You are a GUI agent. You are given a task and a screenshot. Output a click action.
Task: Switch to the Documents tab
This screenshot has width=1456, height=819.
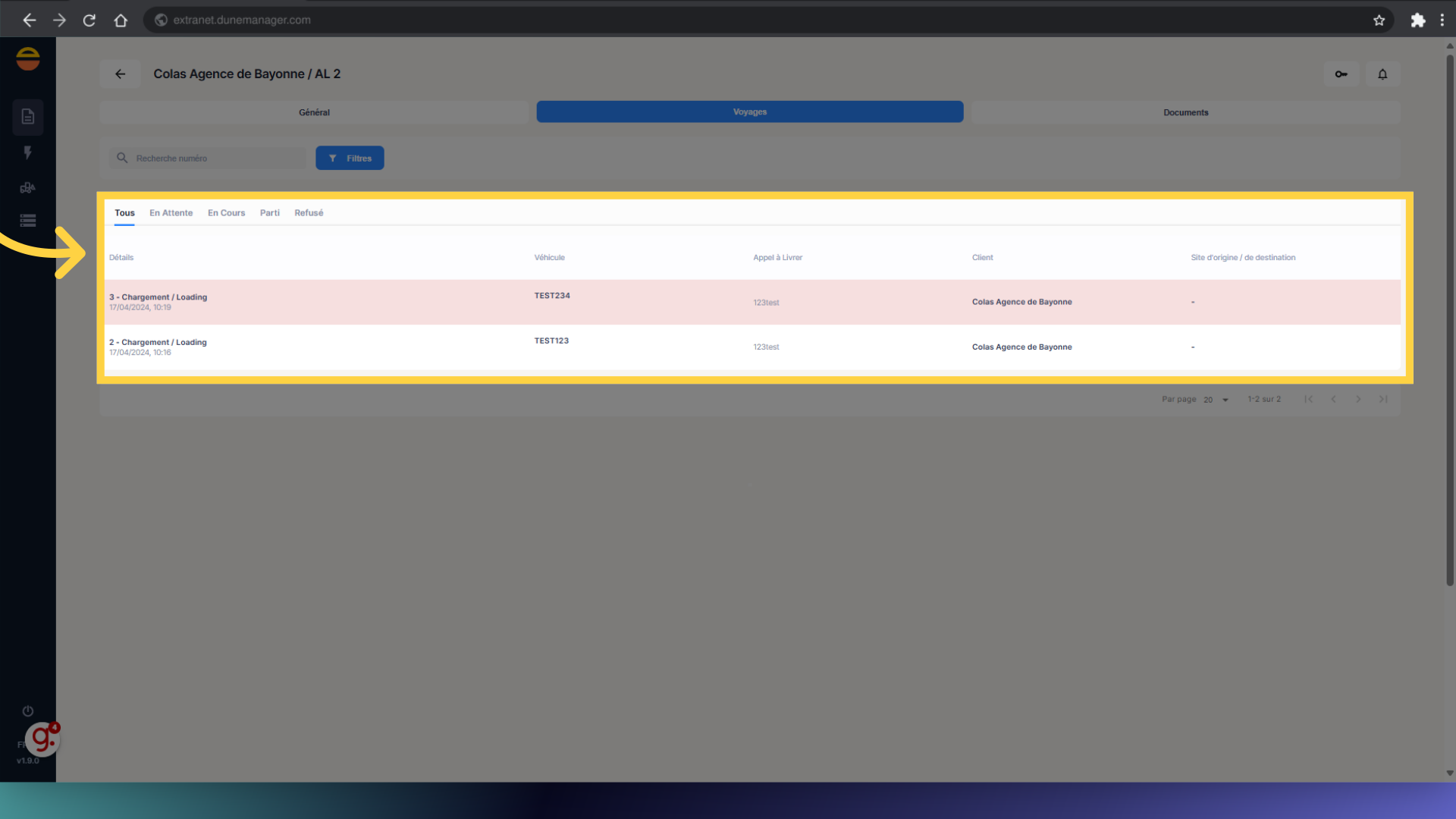1185,112
